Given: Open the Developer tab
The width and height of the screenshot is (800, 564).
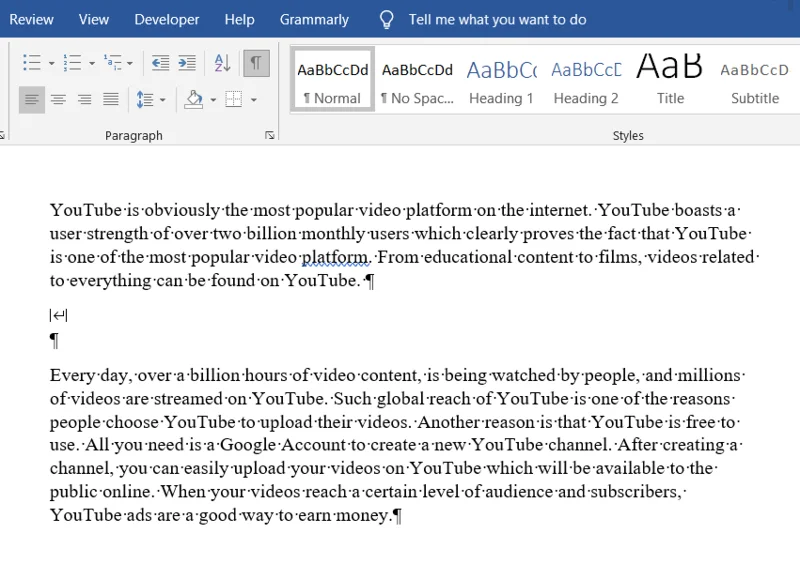Looking at the screenshot, I should (x=167, y=19).
